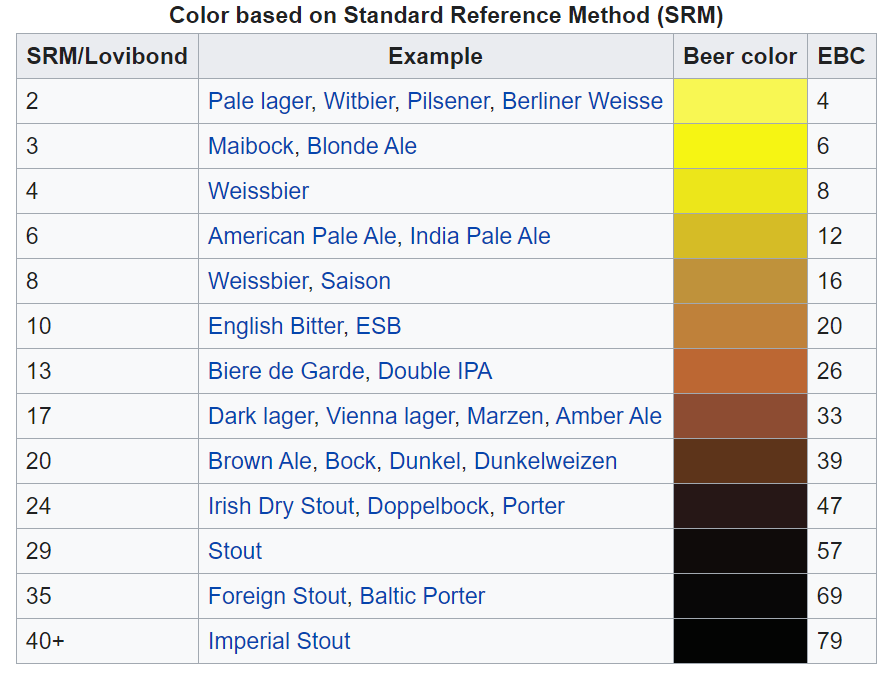Open the Saison link
Viewport: 891px width, 676px height.
[355, 281]
